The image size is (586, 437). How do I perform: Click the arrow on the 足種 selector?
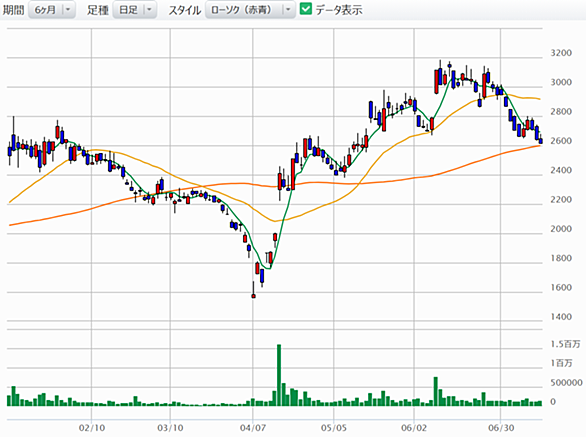click(149, 10)
